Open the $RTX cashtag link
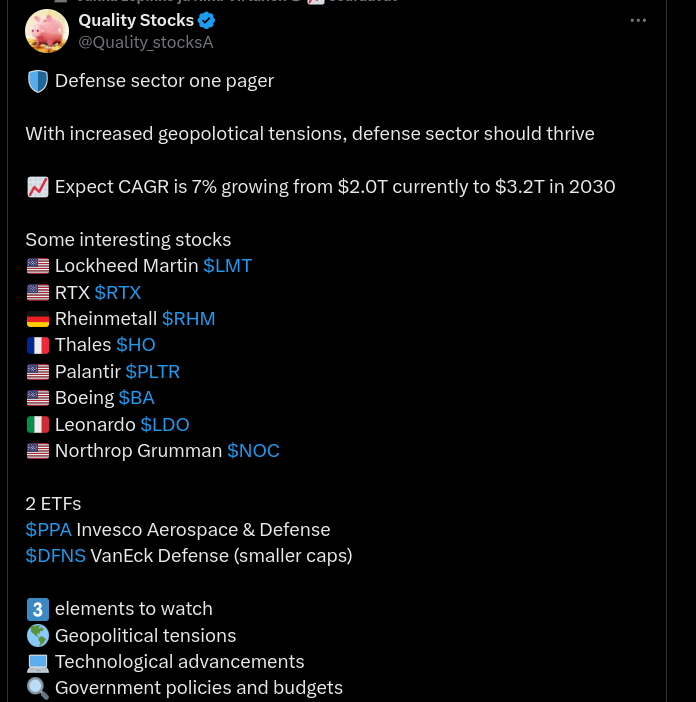696x702 pixels. (118, 292)
